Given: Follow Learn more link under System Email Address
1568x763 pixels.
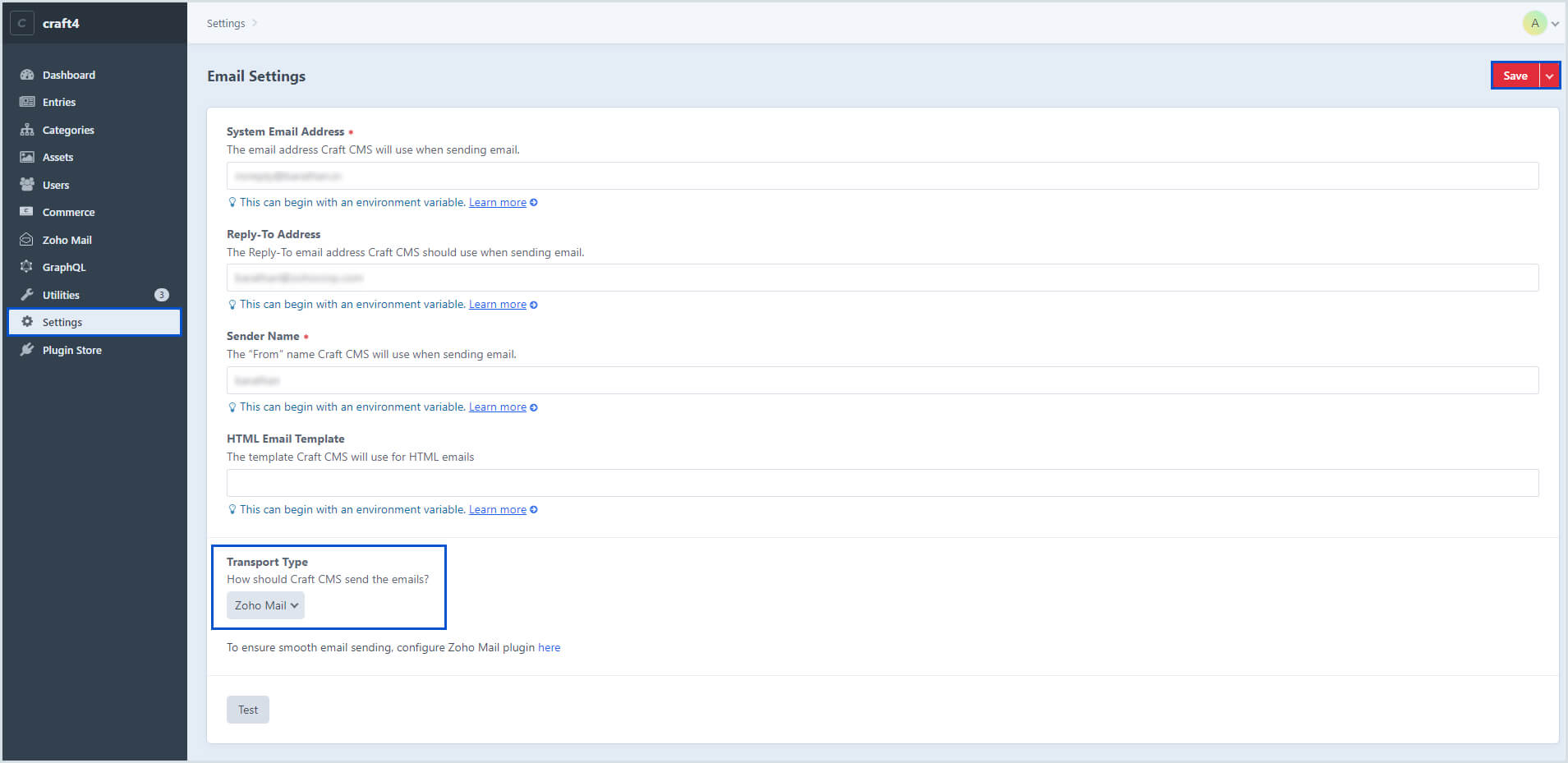Looking at the screenshot, I should coord(498,203).
